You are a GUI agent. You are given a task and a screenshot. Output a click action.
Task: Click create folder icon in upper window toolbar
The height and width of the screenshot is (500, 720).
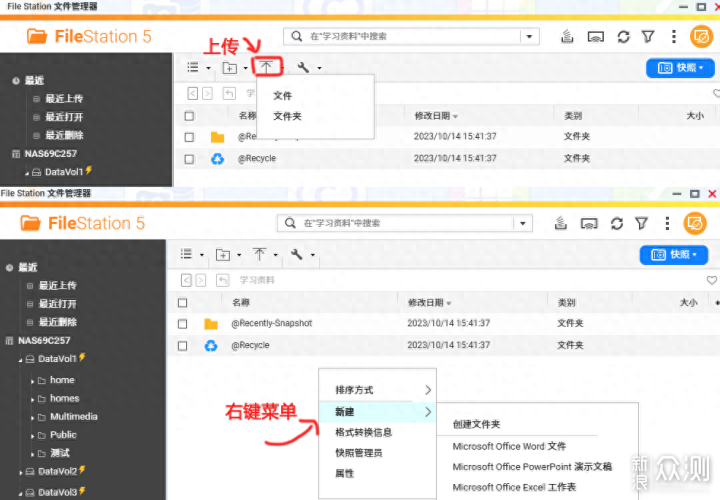click(230, 68)
